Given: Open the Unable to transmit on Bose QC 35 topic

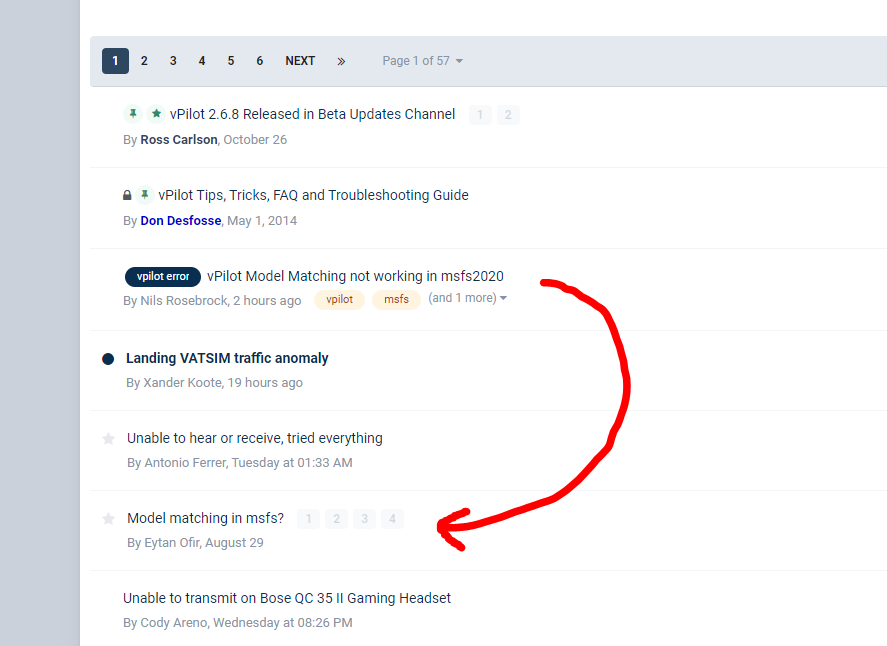Looking at the screenshot, I should point(287,598).
